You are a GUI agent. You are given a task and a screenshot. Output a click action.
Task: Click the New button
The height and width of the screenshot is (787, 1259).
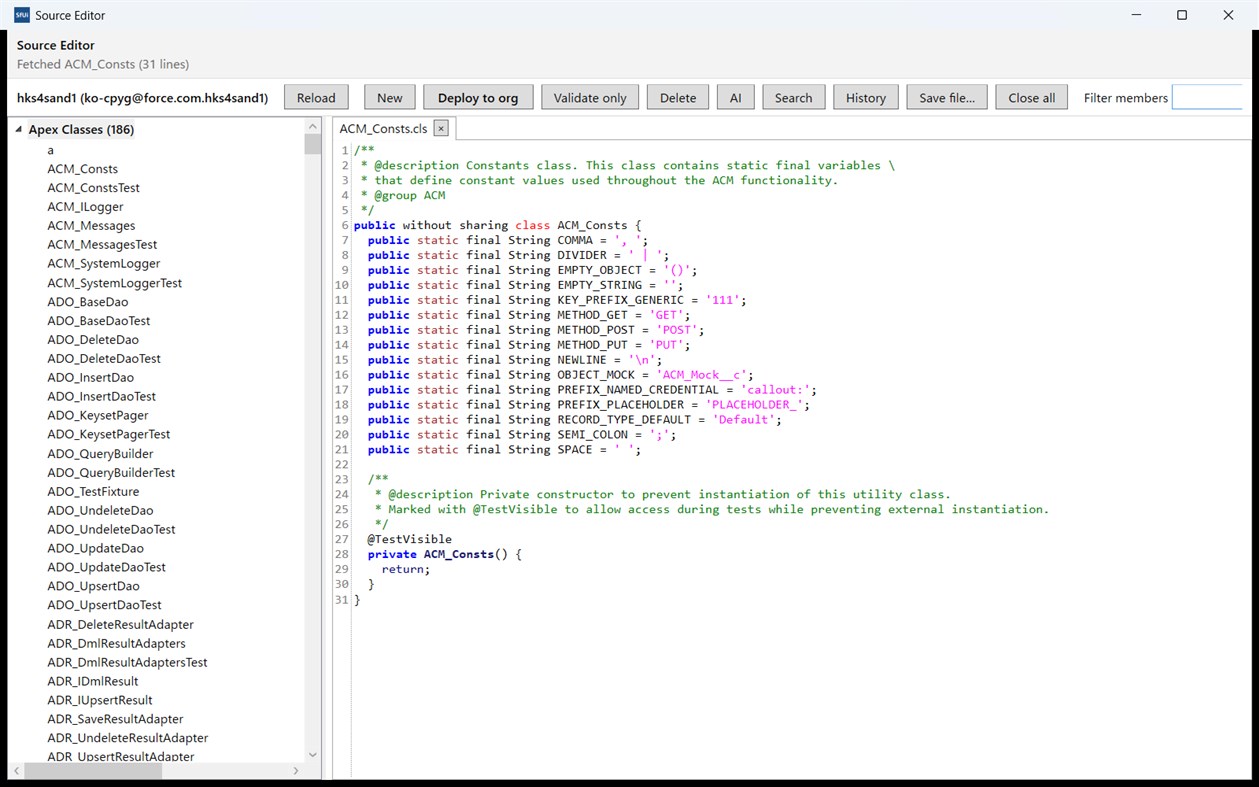390,97
